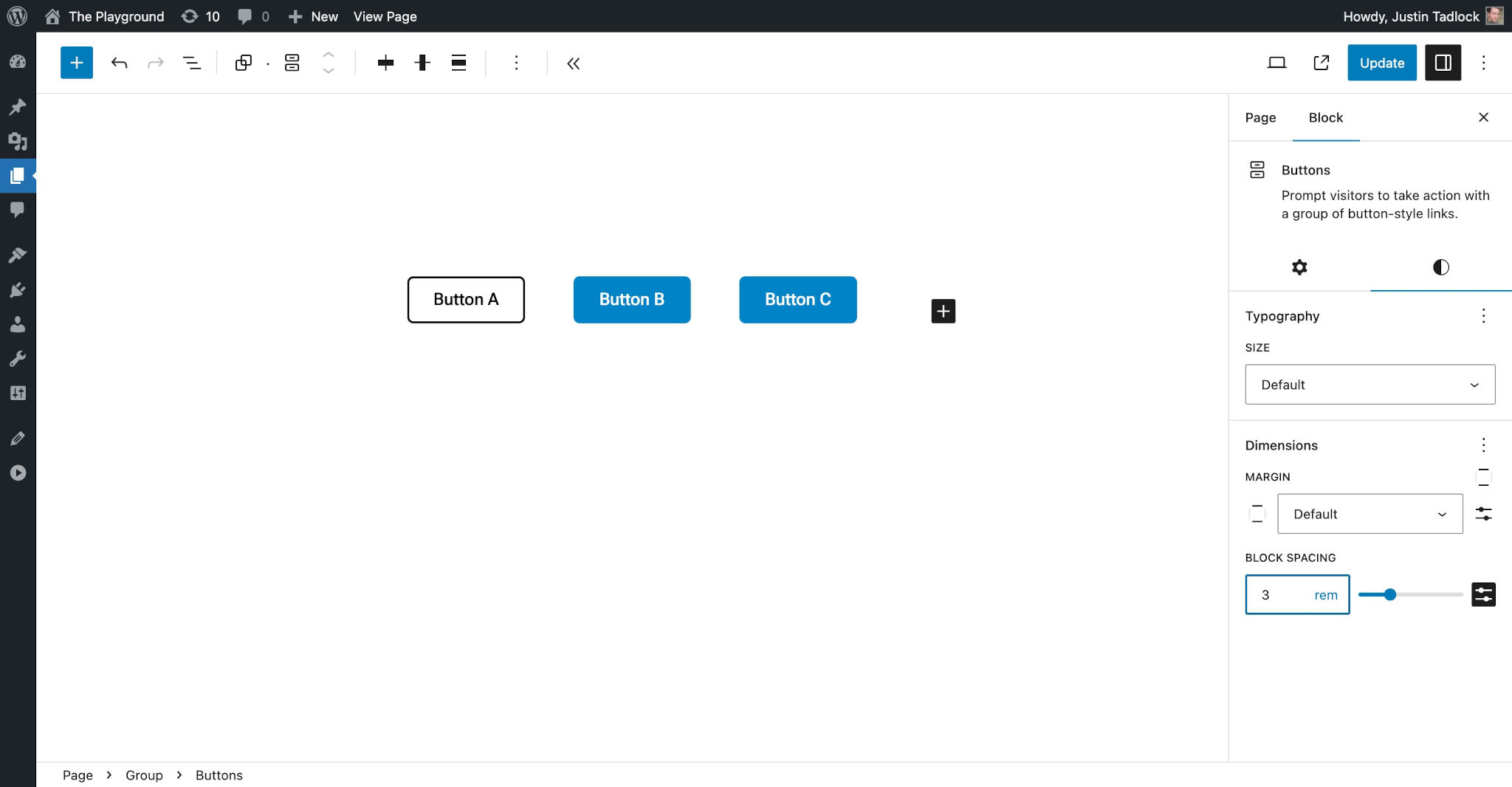Redo the last undone change
This screenshot has width=1512, height=787.
click(x=155, y=63)
